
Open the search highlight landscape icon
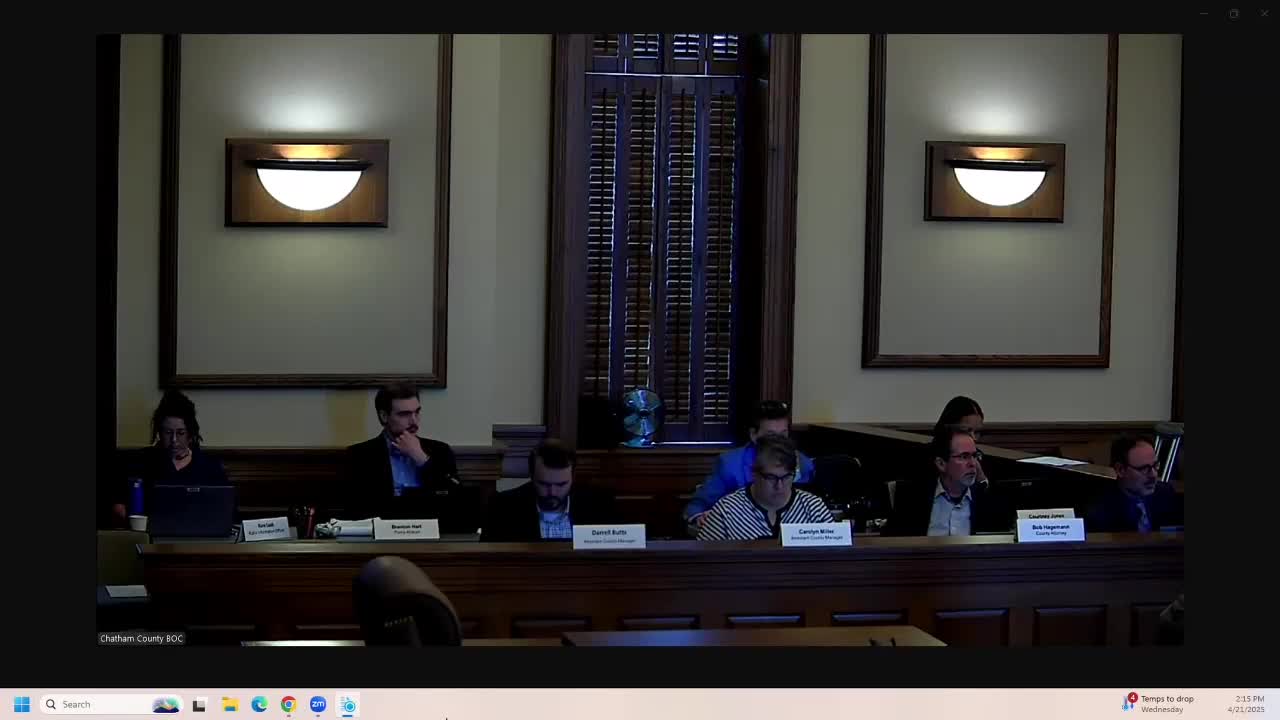[x=165, y=705]
